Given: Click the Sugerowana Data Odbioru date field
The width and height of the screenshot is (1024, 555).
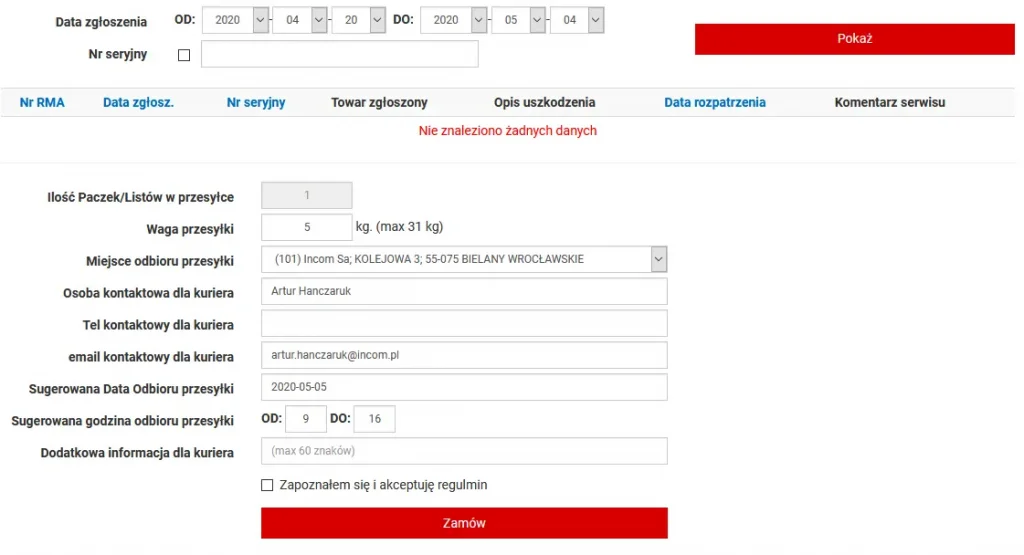Looking at the screenshot, I should click(464, 388).
